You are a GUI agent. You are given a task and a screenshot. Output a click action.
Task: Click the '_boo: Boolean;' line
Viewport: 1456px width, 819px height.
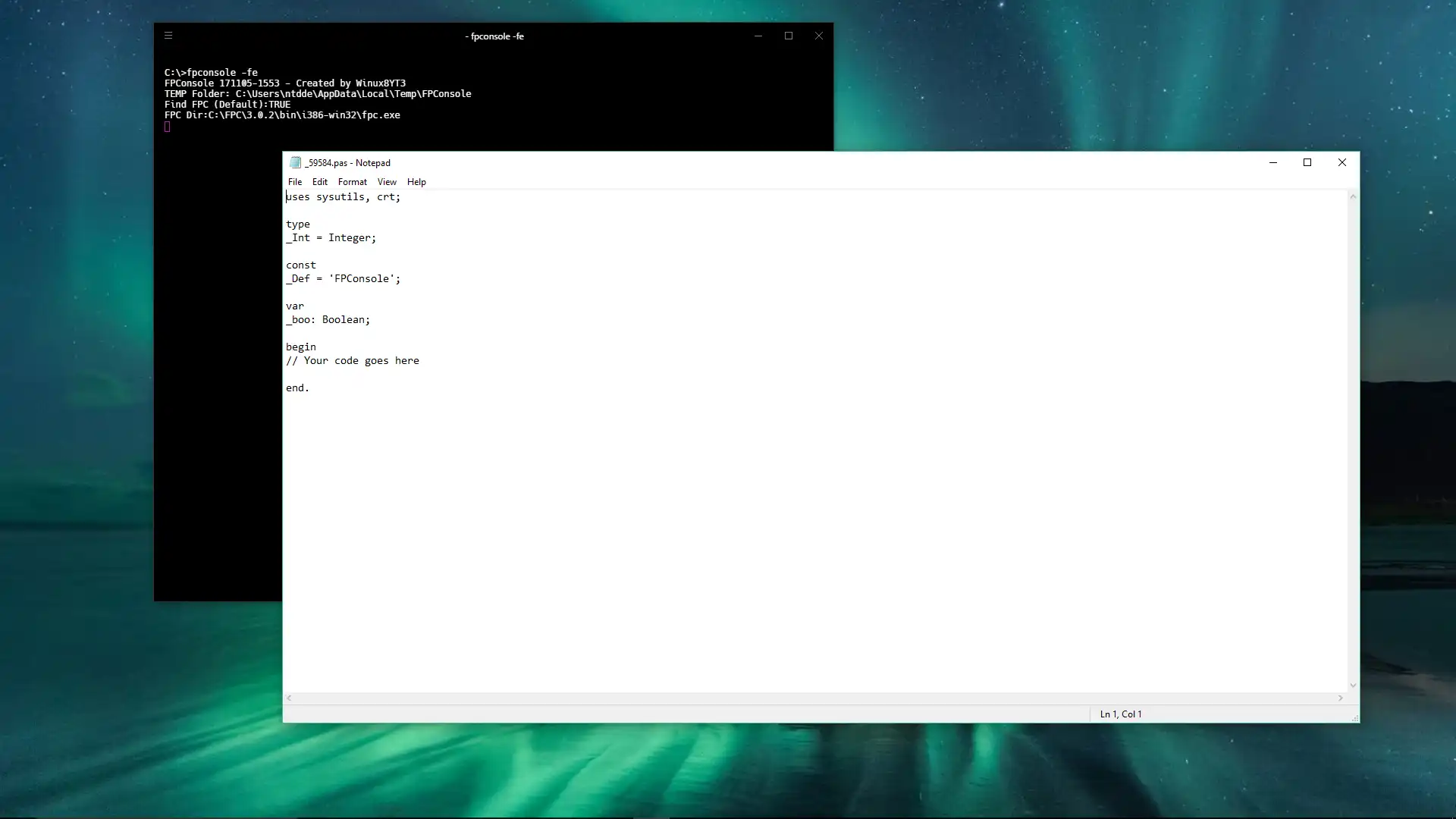[328, 320]
